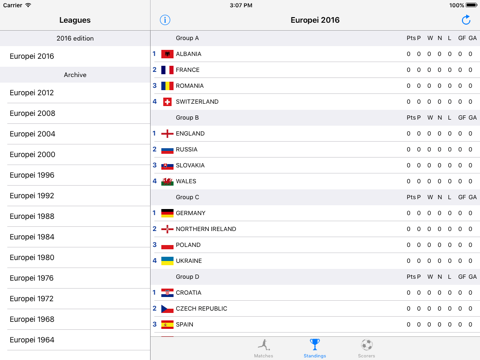Open the Scorers tab
This screenshot has height=360, width=480.
pos(366,348)
